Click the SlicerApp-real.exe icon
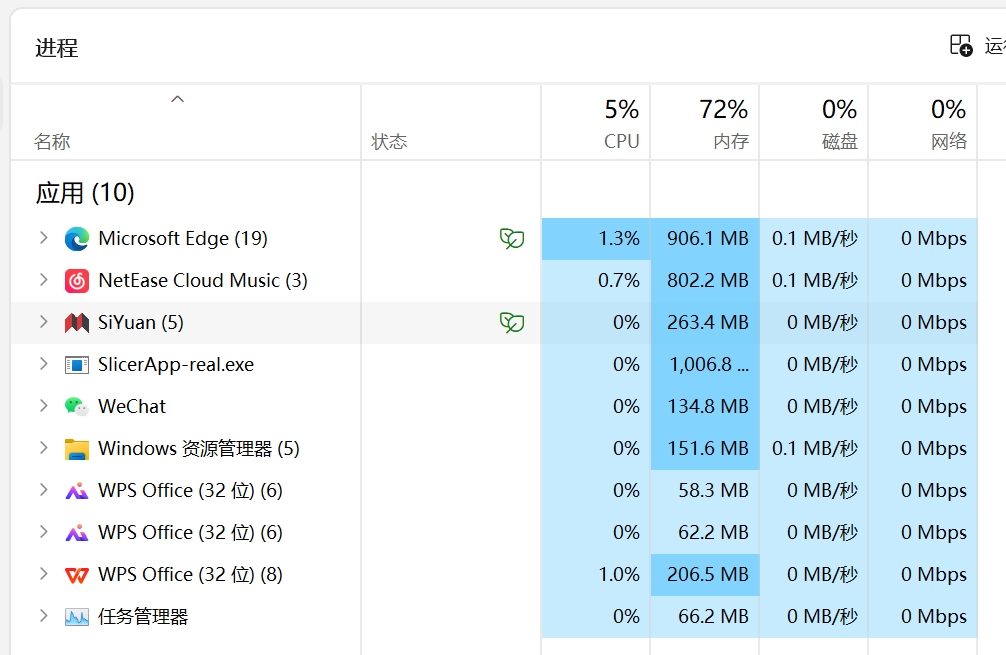Screen dimensions: 1006x655 (77, 365)
